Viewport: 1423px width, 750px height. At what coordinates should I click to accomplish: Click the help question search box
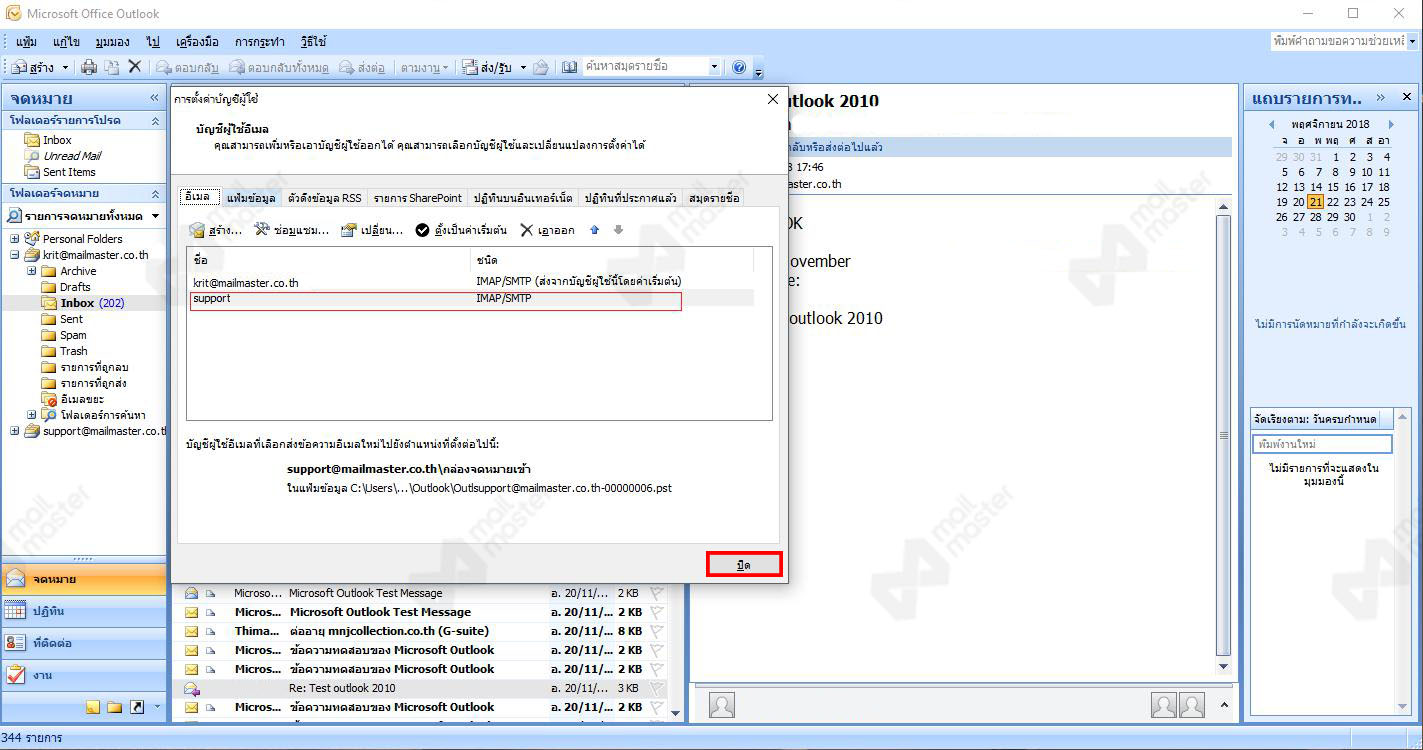click(x=1338, y=41)
